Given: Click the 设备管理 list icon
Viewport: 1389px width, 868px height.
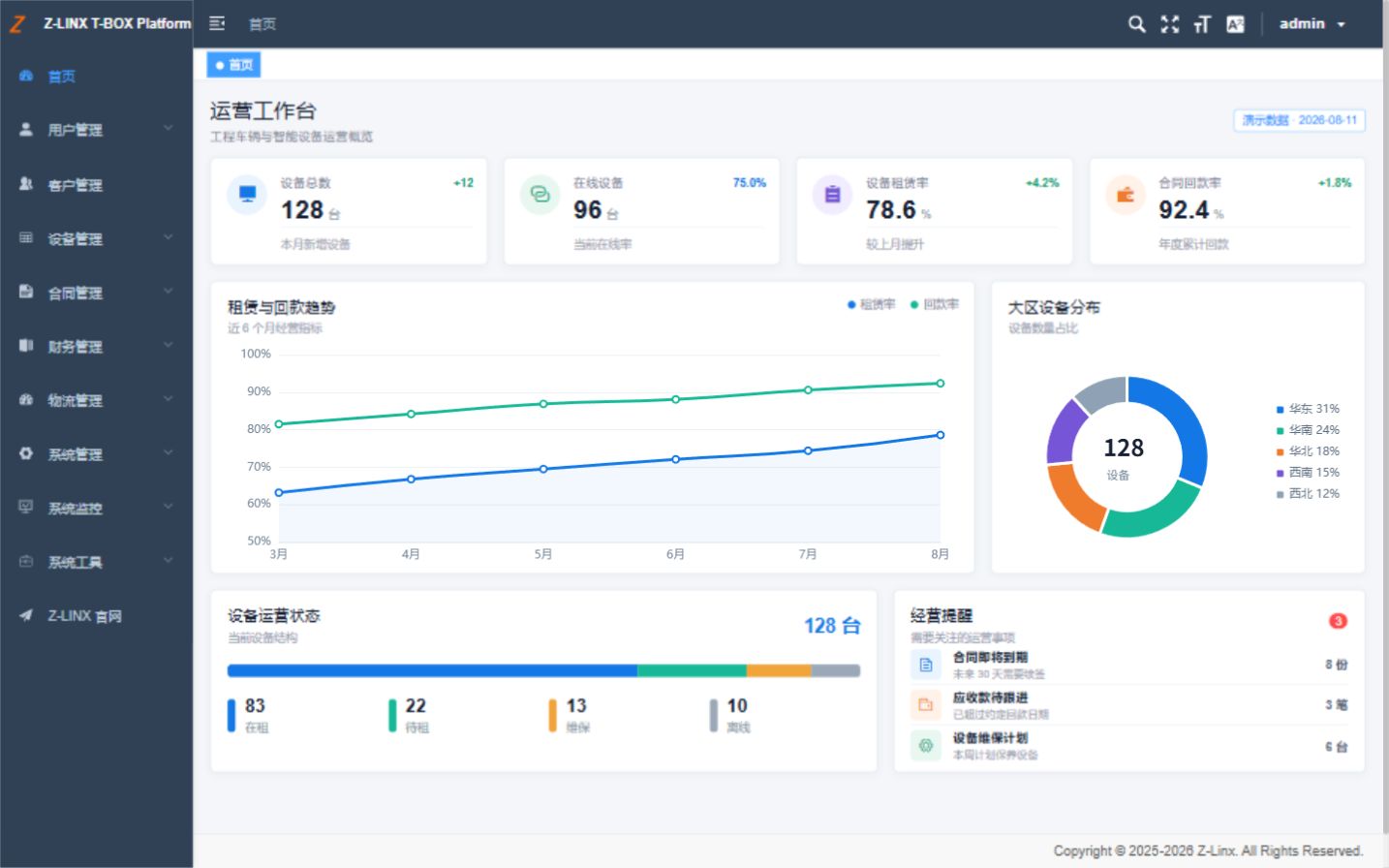Looking at the screenshot, I should pos(26,237).
